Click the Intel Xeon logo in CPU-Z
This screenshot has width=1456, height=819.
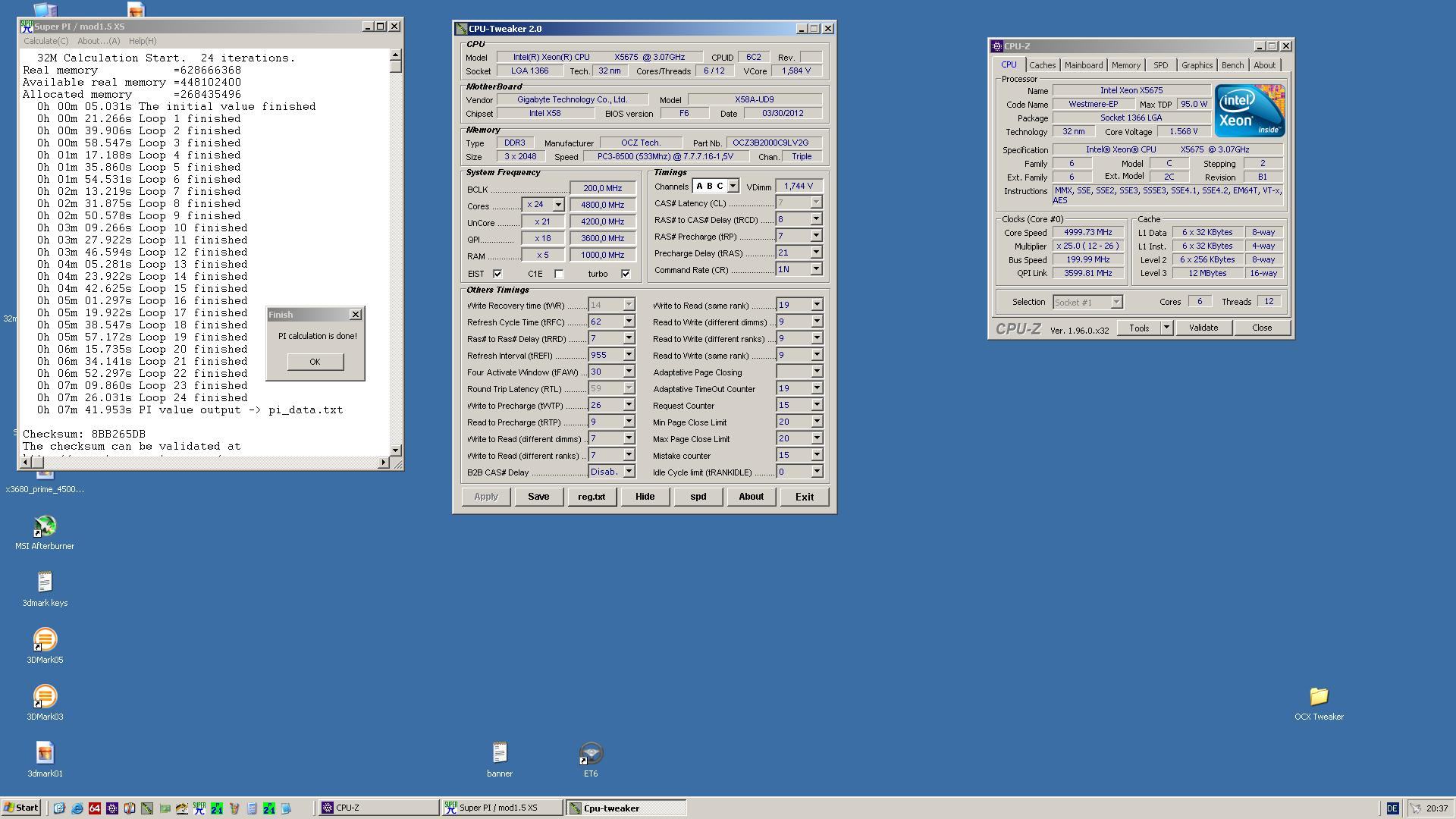[1249, 111]
